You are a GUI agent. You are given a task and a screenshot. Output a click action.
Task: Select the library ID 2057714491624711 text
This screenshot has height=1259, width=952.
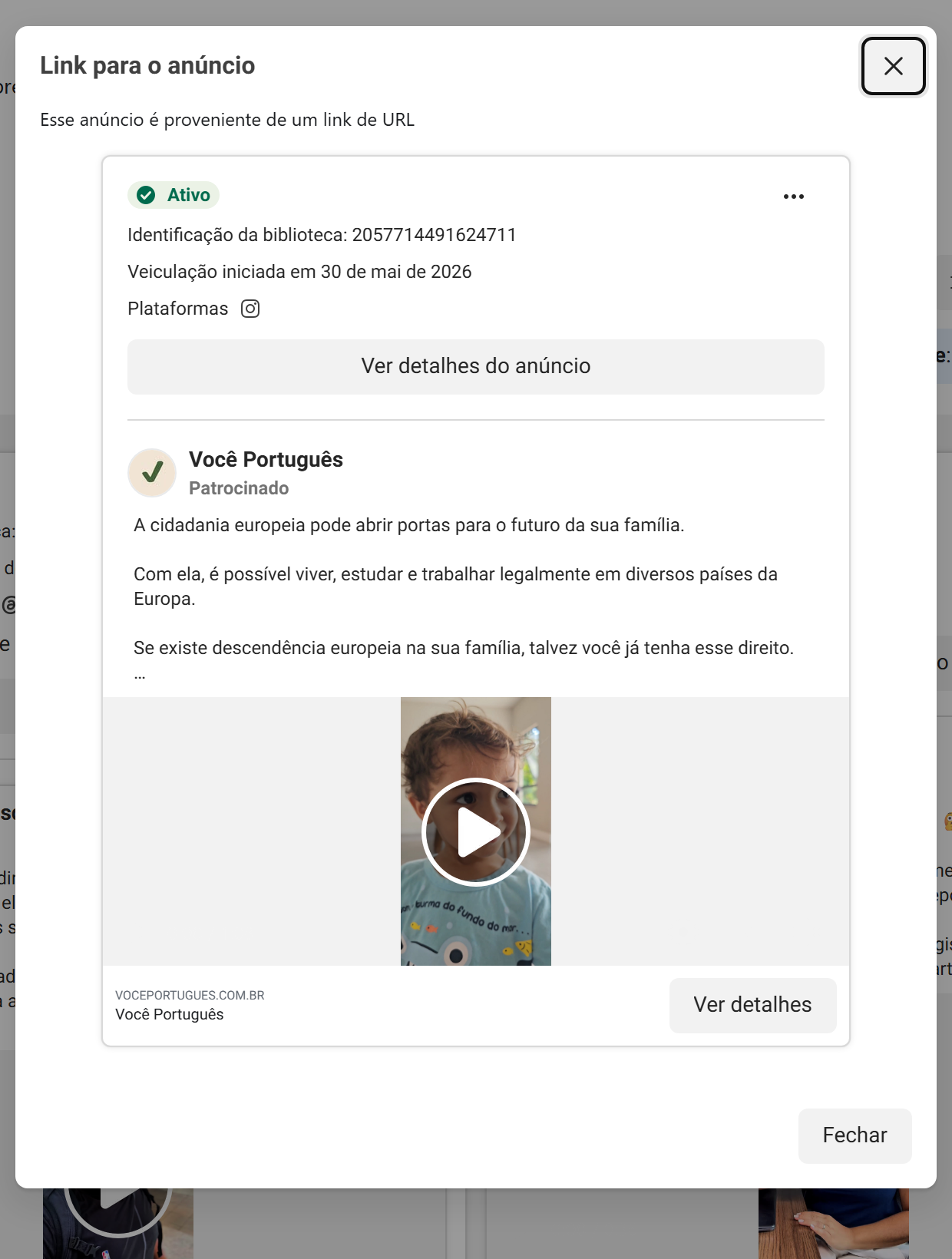tap(434, 235)
